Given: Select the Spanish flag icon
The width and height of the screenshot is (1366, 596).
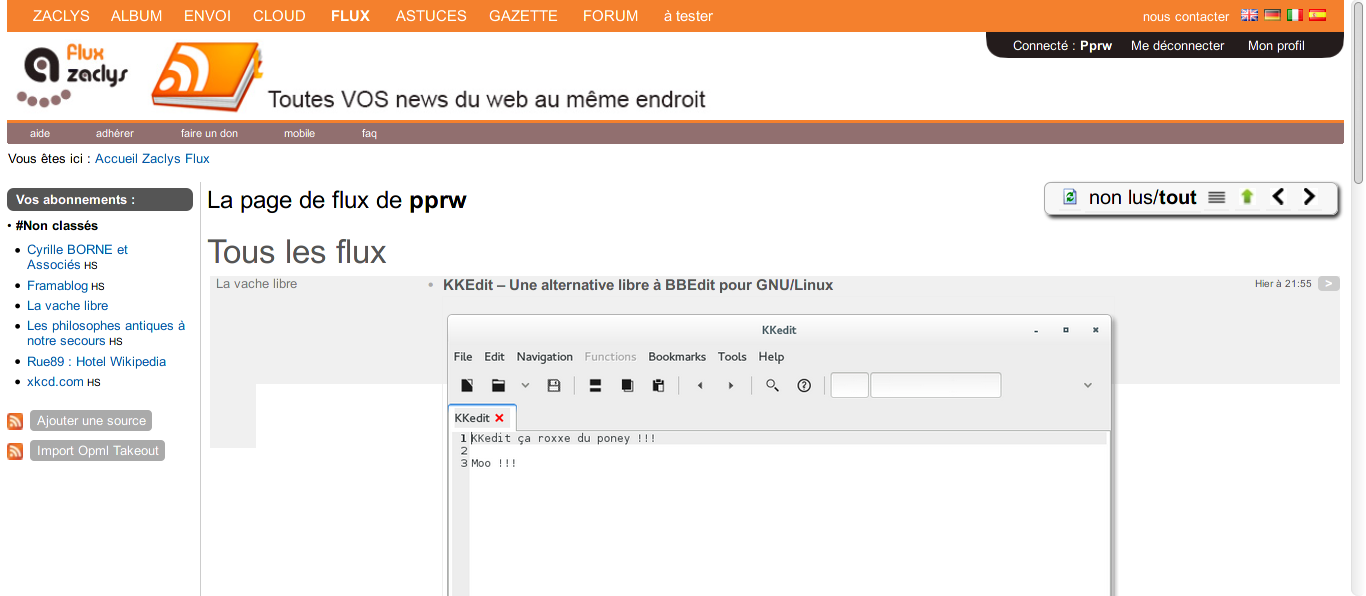Looking at the screenshot, I should pos(1317,15).
